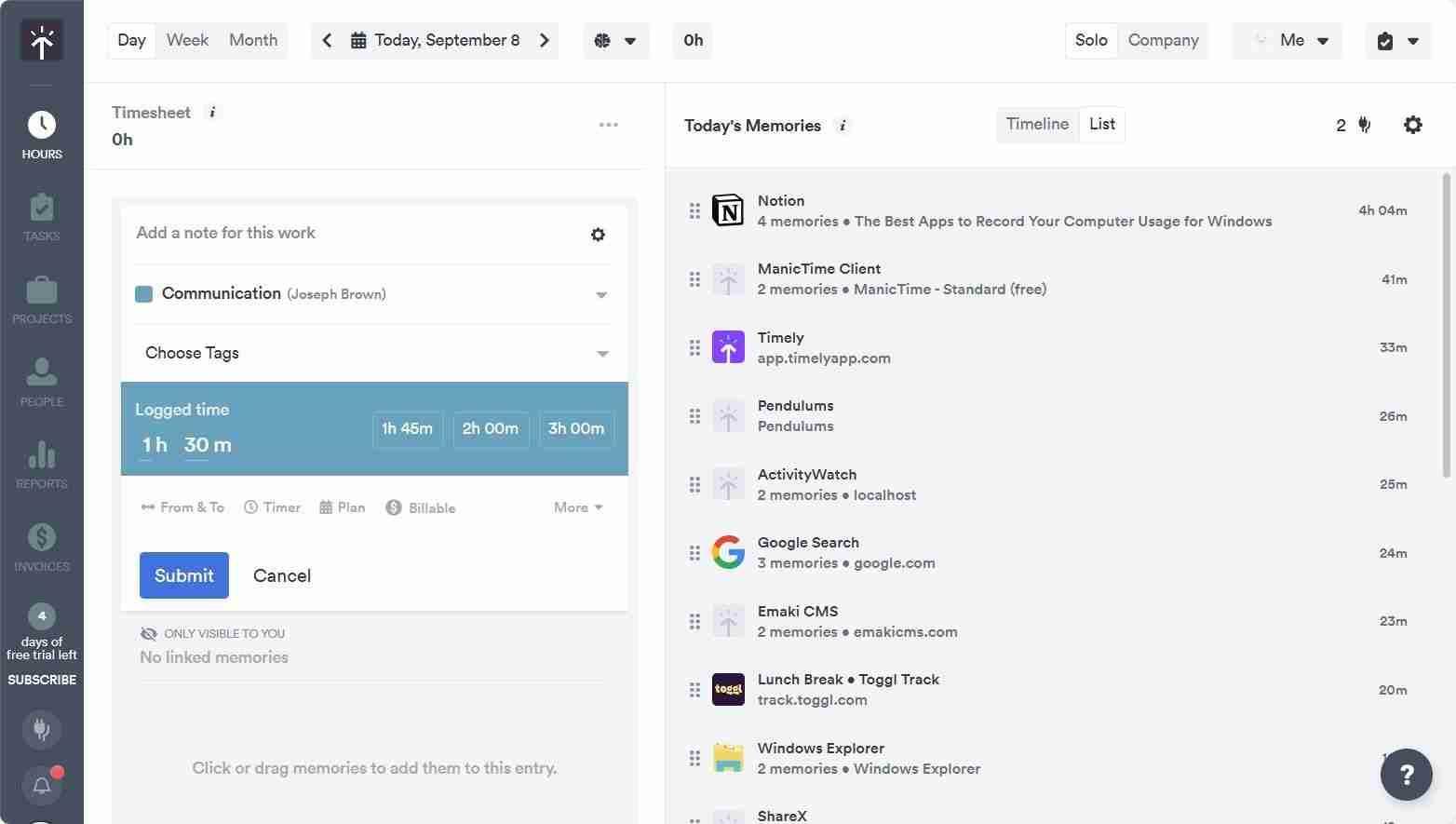Set logged time to 1h 45m

click(408, 429)
